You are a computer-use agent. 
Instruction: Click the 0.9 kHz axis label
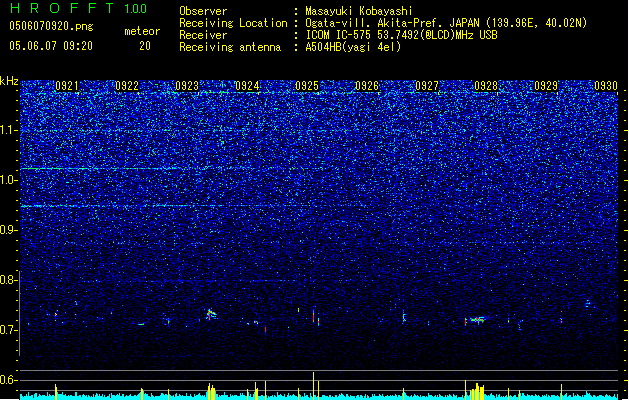pos(9,230)
